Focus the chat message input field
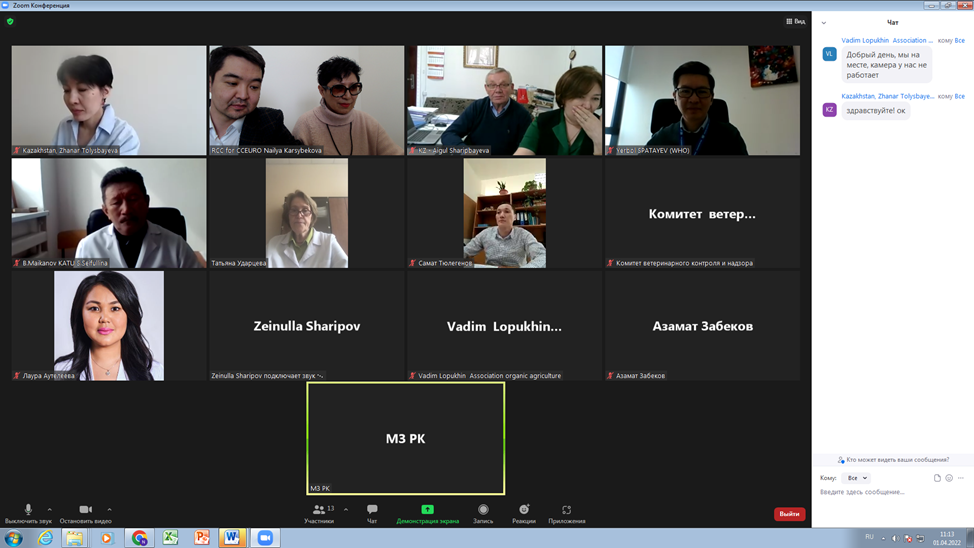974x548 pixels. [892, 492]
